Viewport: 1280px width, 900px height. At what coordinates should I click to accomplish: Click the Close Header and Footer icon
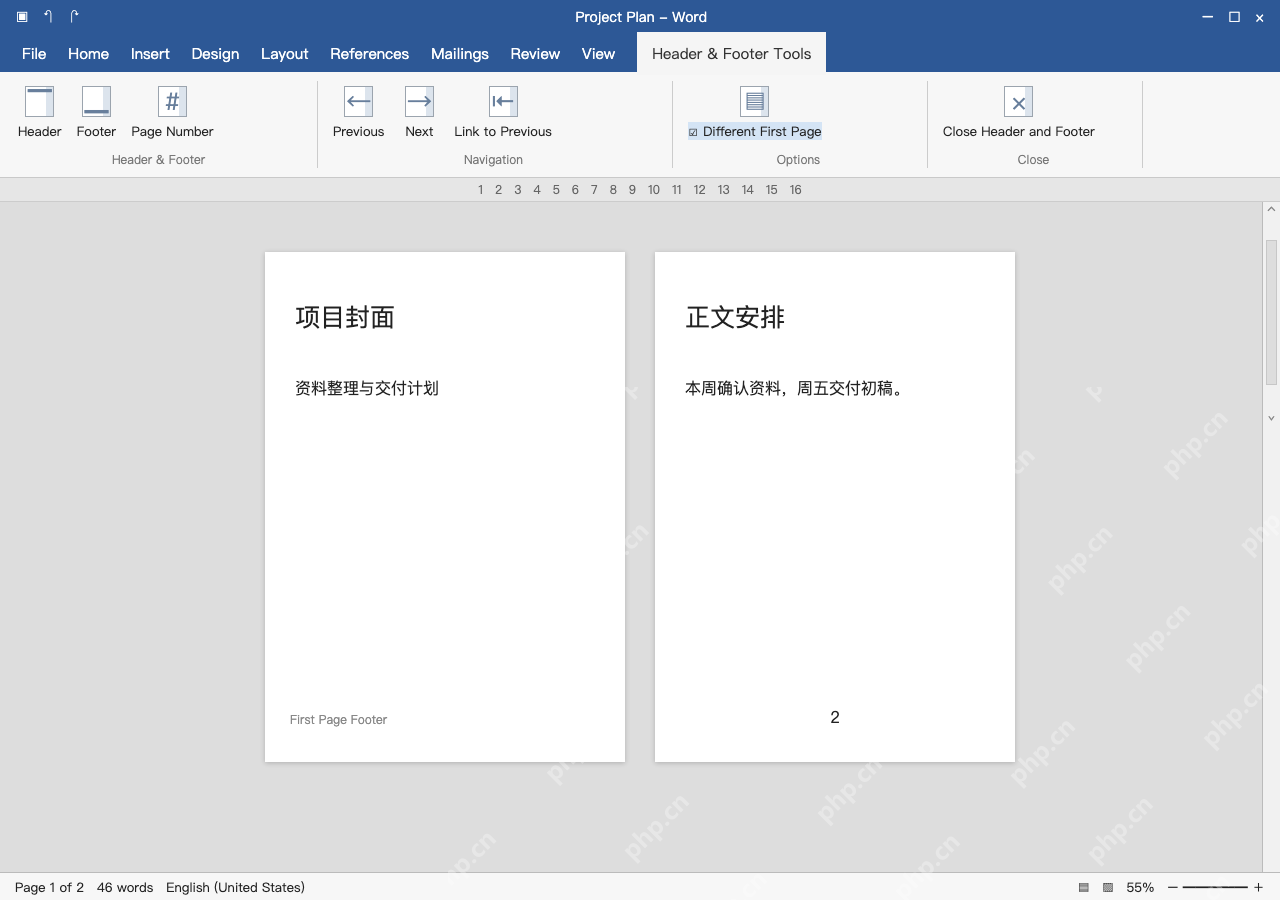tap(1018, 101)
